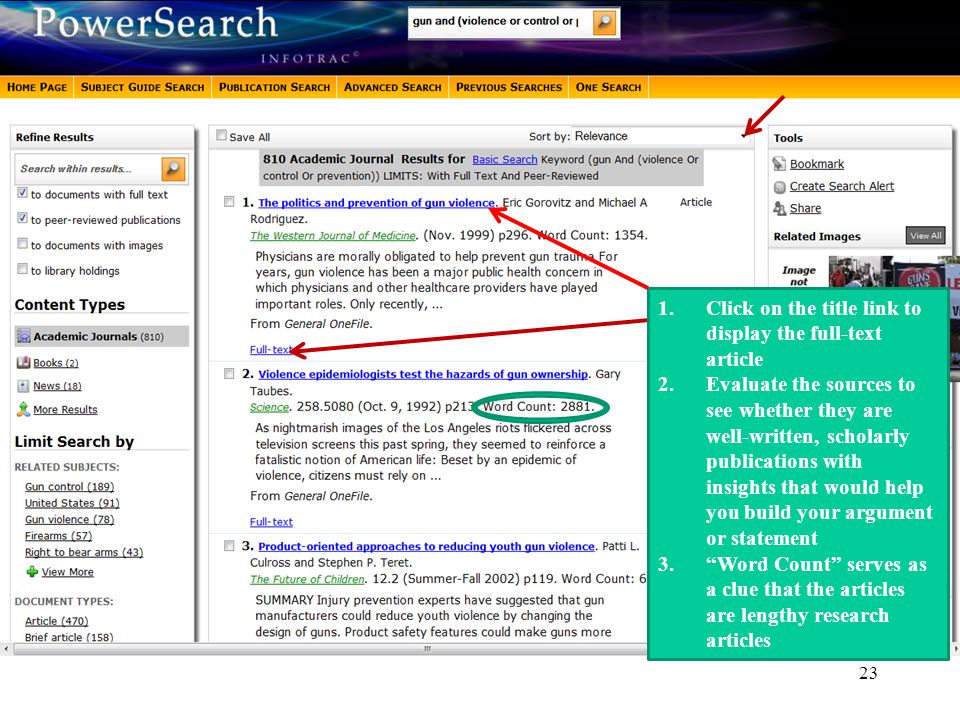
Task: Click the main search query input field
Action: (500, 21)
